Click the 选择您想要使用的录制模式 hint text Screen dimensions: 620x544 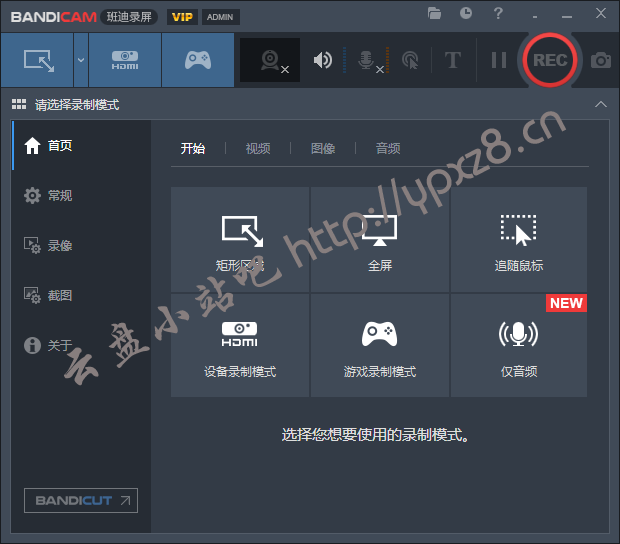375,435
